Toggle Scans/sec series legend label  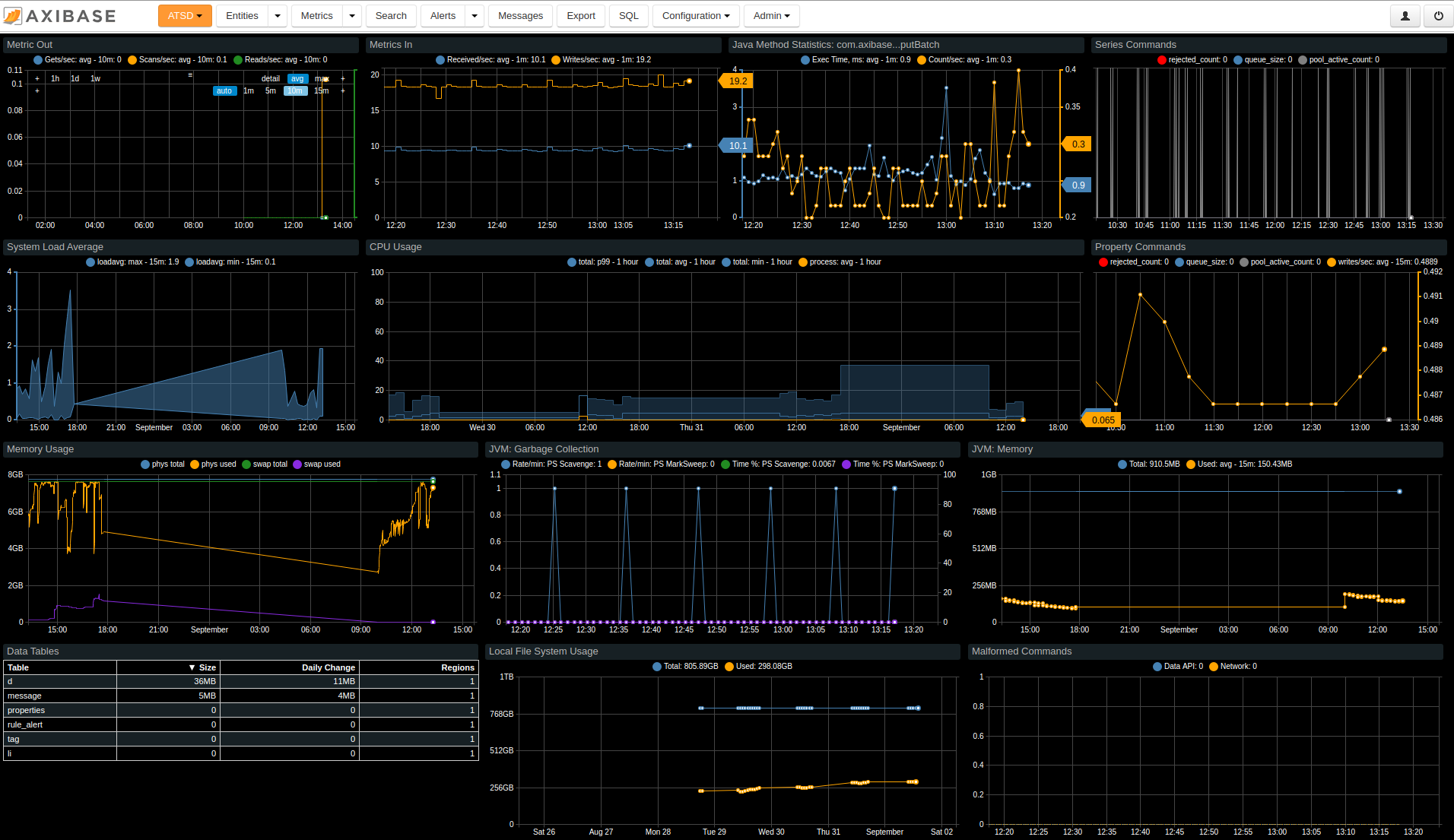coord(183,60)
